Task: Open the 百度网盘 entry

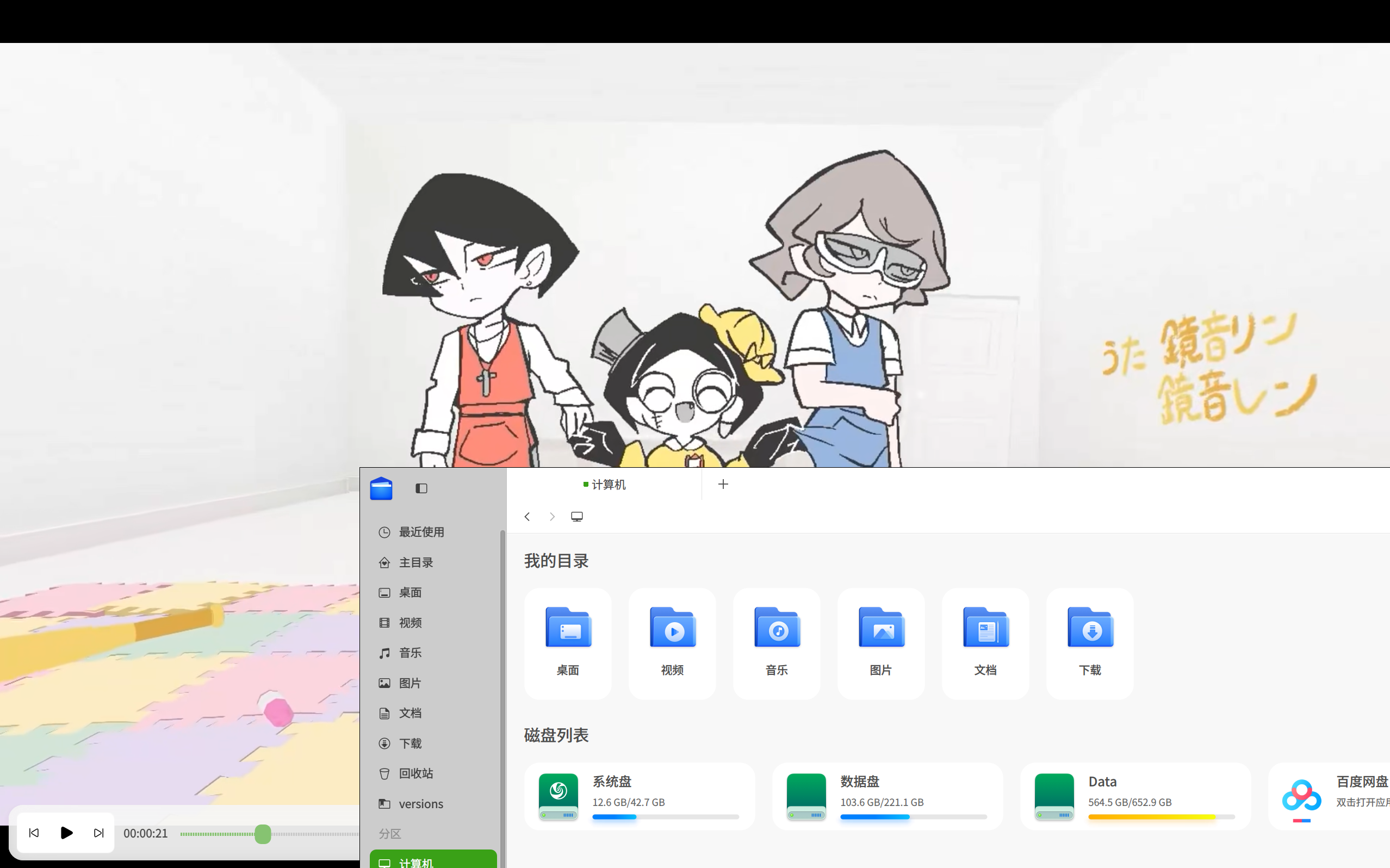Action: coord(1329,797)
